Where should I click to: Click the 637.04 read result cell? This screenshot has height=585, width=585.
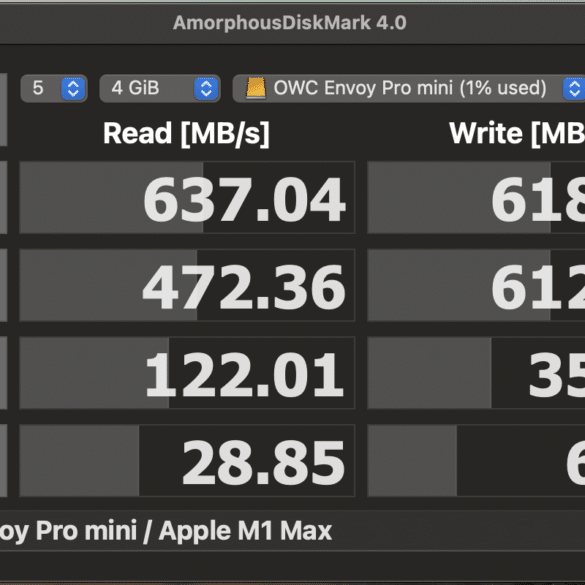(x=187, y=197)
